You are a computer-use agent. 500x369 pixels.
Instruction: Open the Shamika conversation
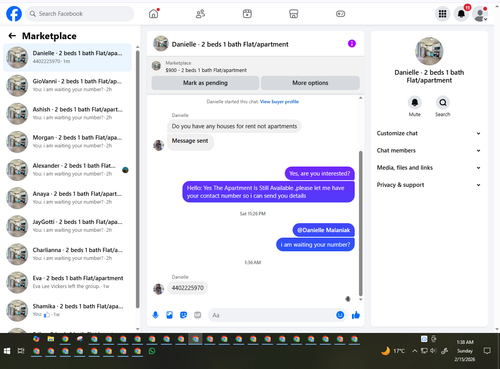click(68, 310)
